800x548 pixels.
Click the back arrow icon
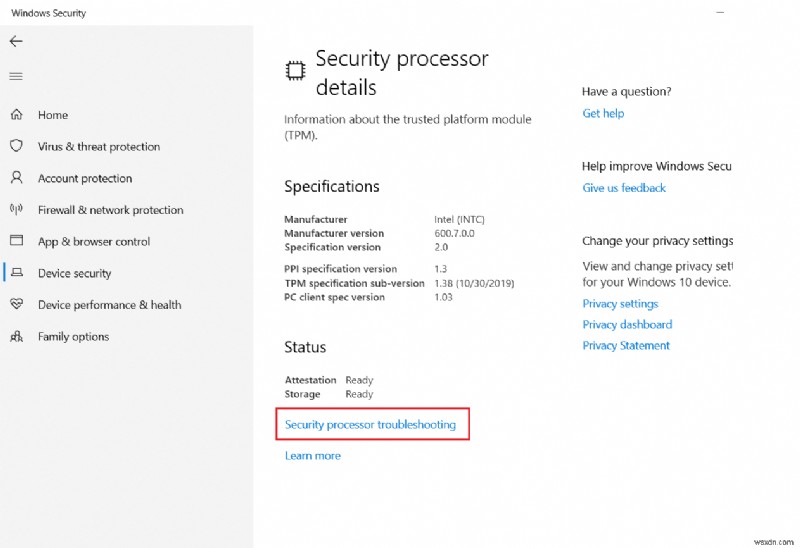click(x=16, y=41)
